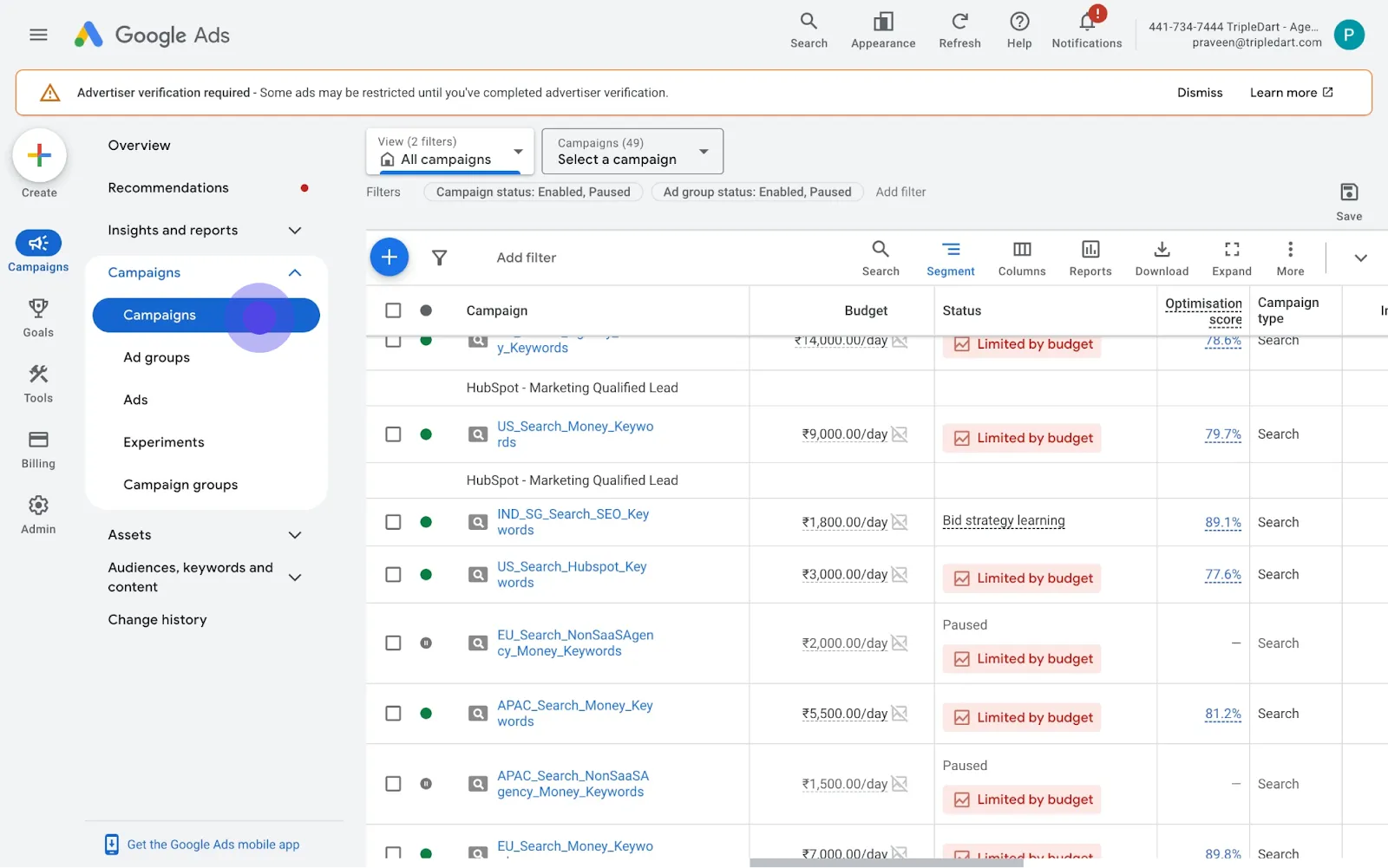Refresh the page data

coord(959,30)
